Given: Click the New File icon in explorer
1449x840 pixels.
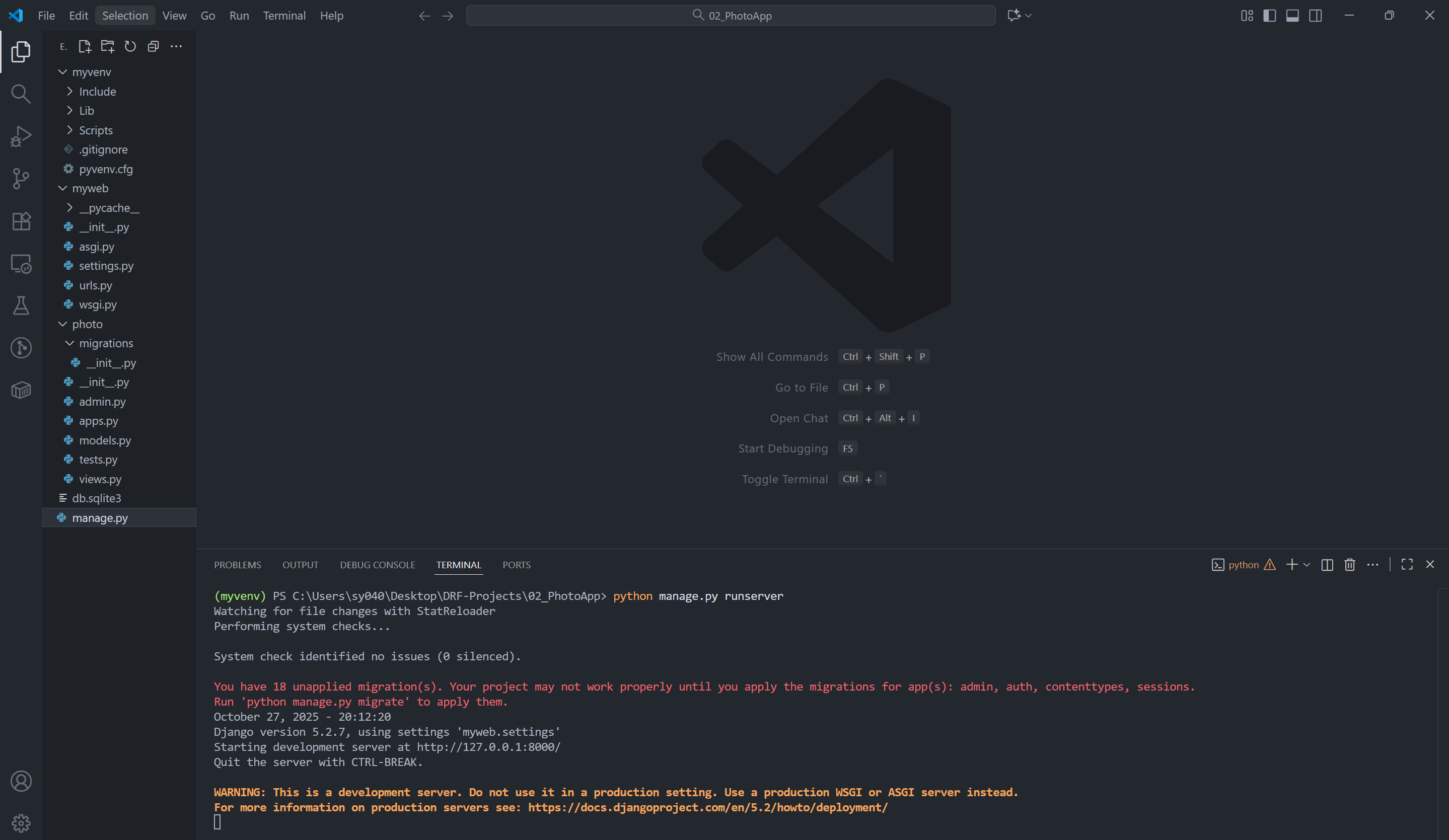Looking at the screenshot, I should click(85, 47).
